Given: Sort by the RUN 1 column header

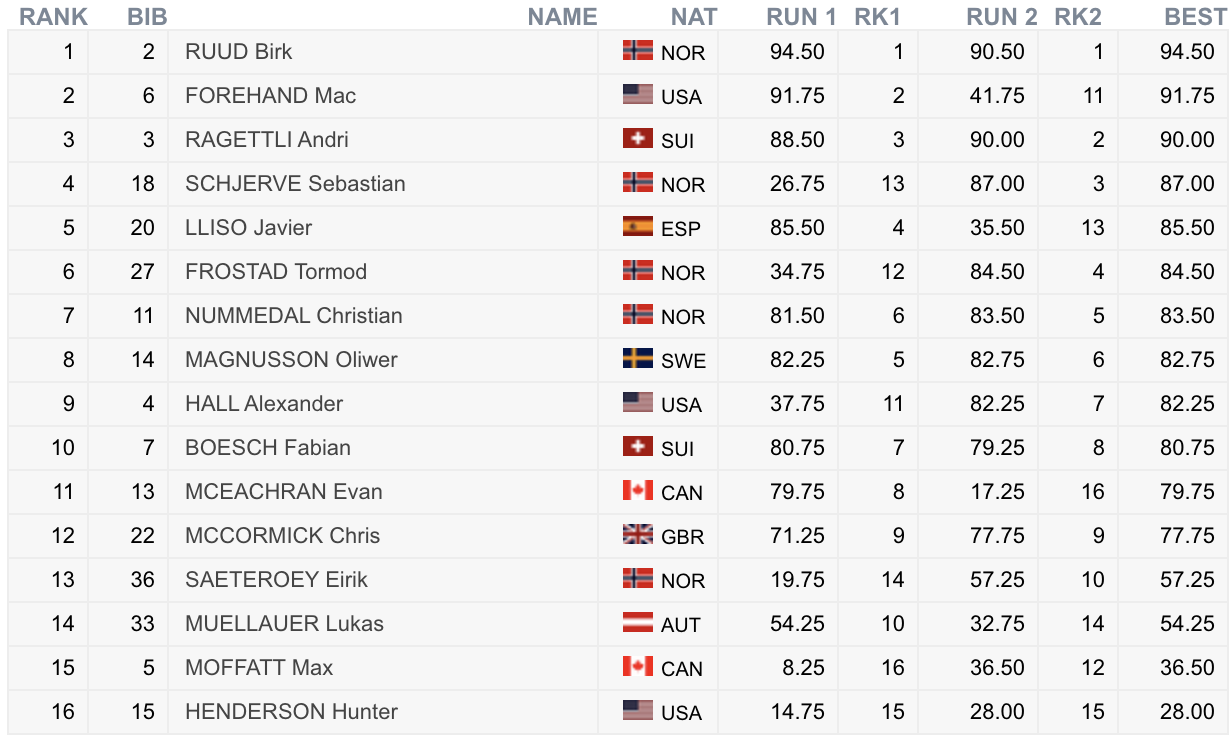Looking at the screenshot, I should [801, 17].
